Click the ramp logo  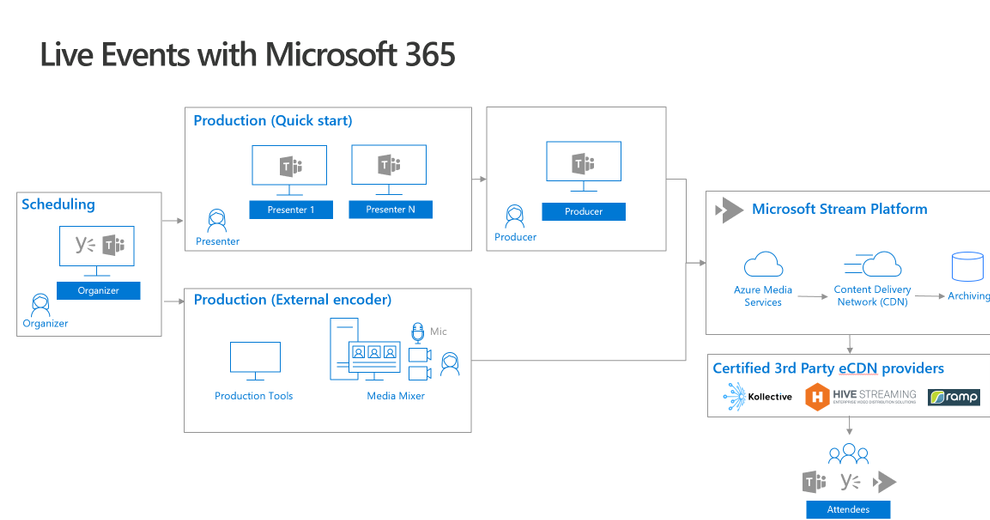[953, 397]
